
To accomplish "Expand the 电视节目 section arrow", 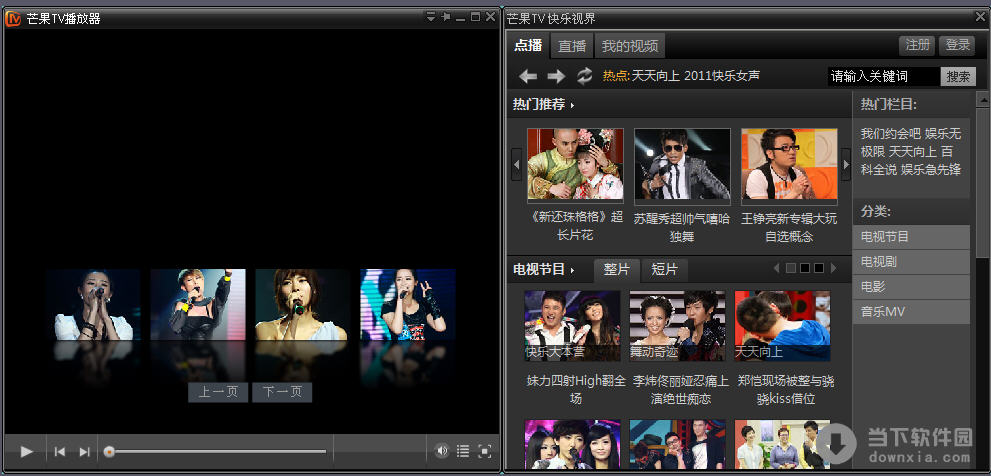I will tap(572, 271).
